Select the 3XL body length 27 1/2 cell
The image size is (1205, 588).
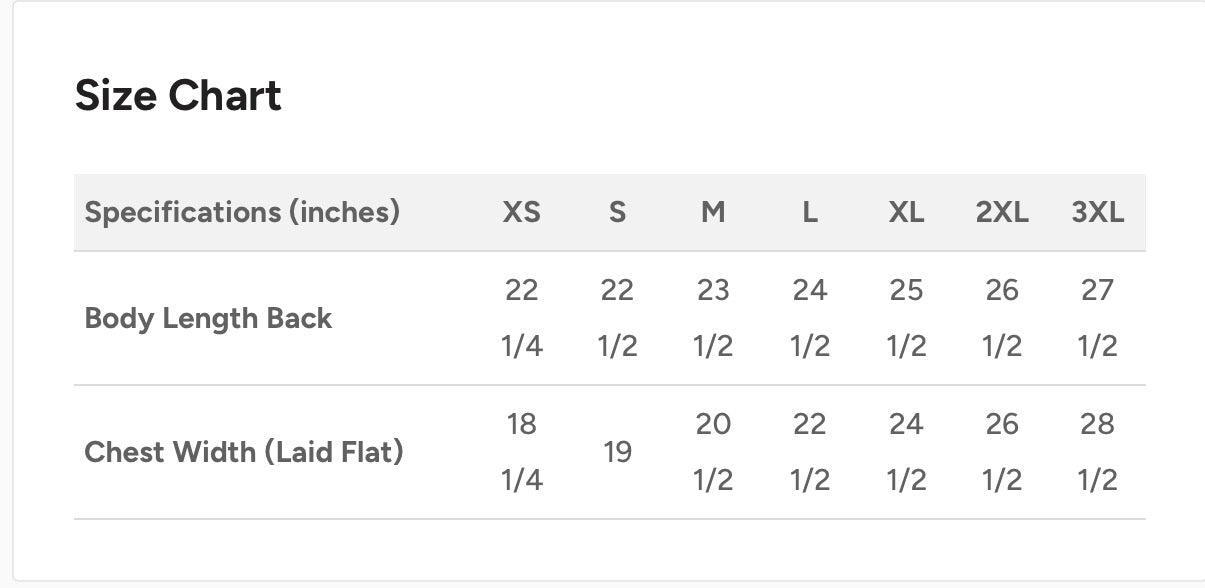[1098, 318]
